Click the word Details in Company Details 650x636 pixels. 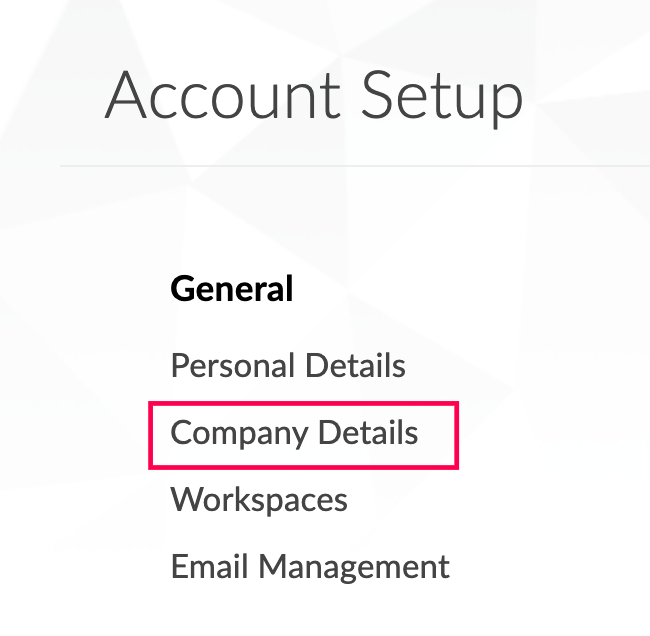click(x=368, y=432)
